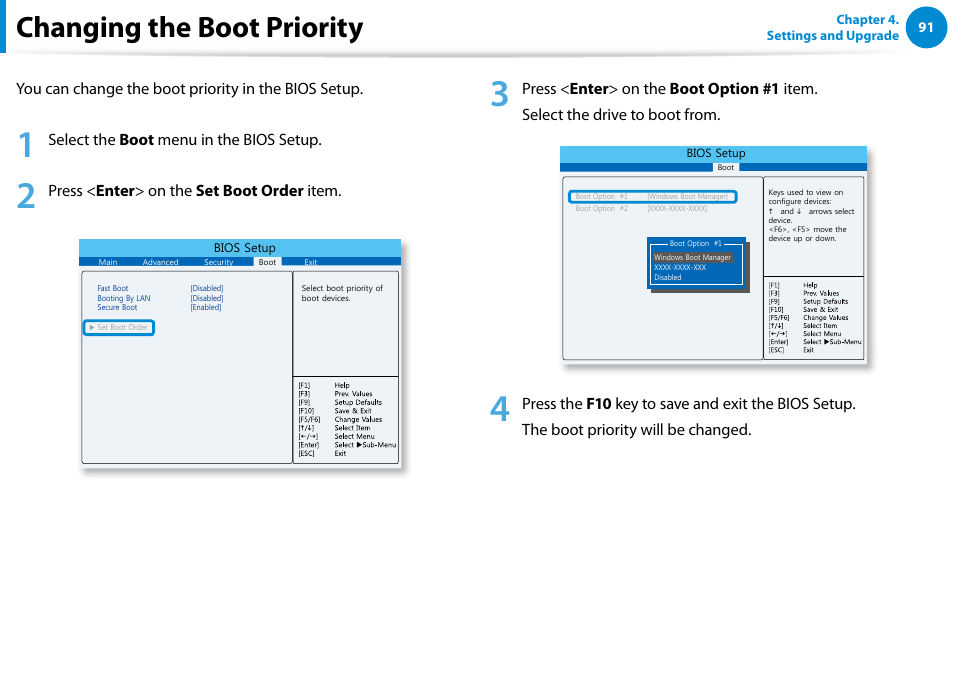Click the page number 91 badge
This screenshot has width=954, height=677.
click(x=925, y=27)
